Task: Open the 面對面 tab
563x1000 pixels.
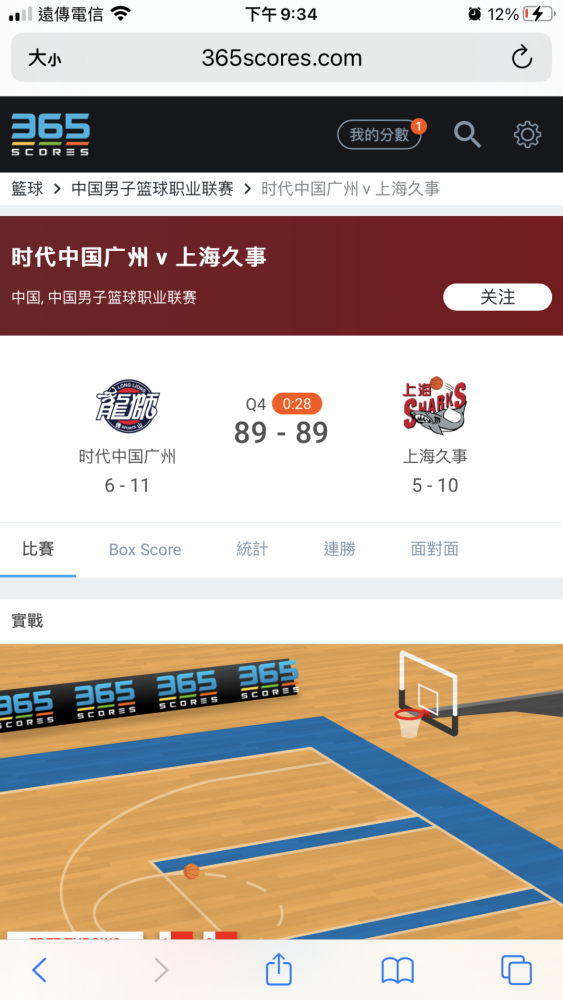Action: [434, 549]
